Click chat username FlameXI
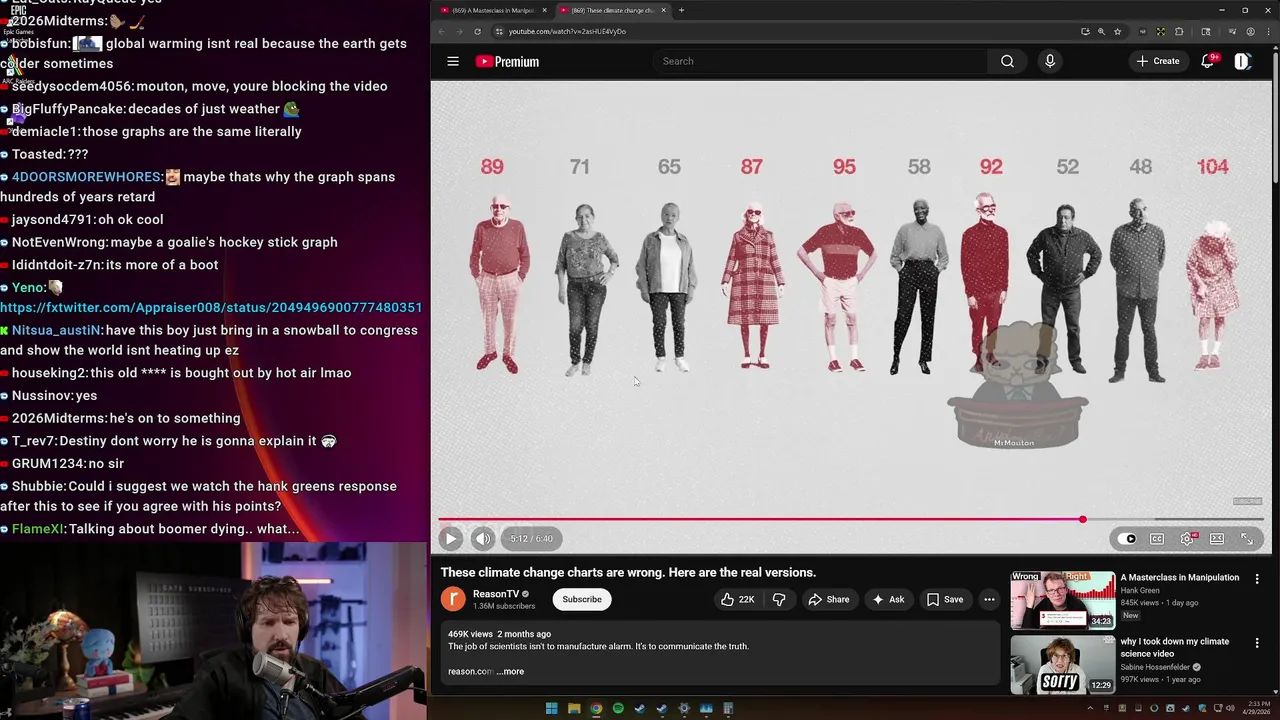The height and width of the screenshot is (720, 1280). point(38,529)
